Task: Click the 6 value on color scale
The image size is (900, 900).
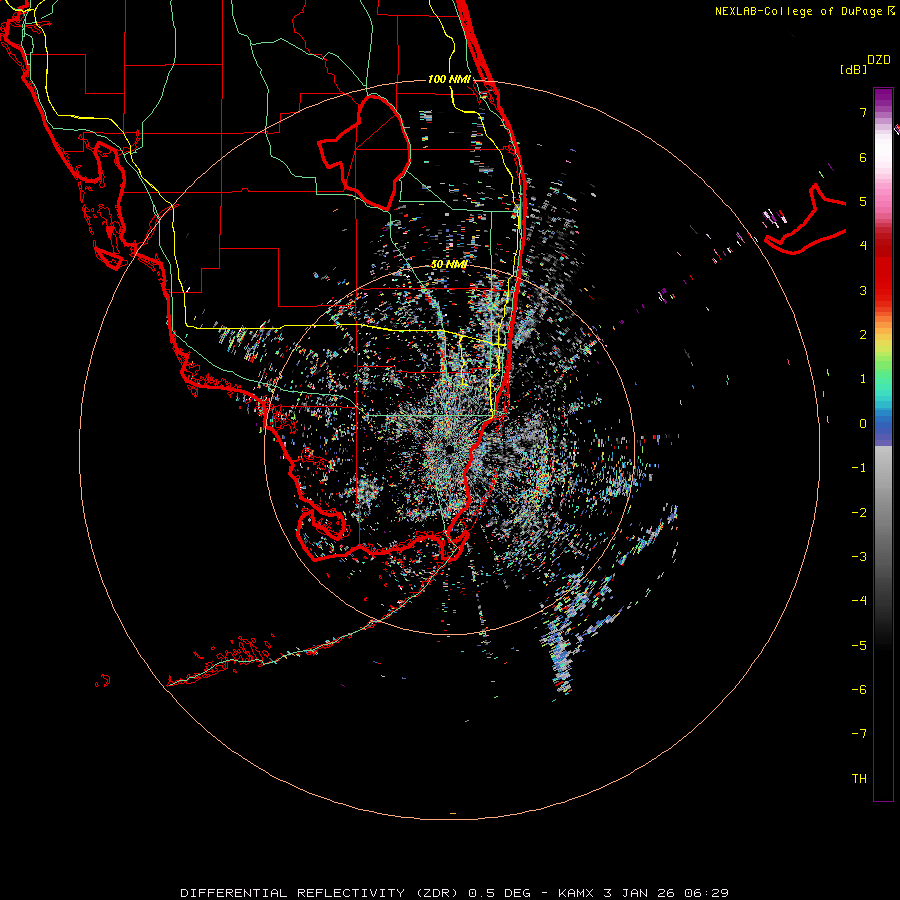Action: [863, 157]
